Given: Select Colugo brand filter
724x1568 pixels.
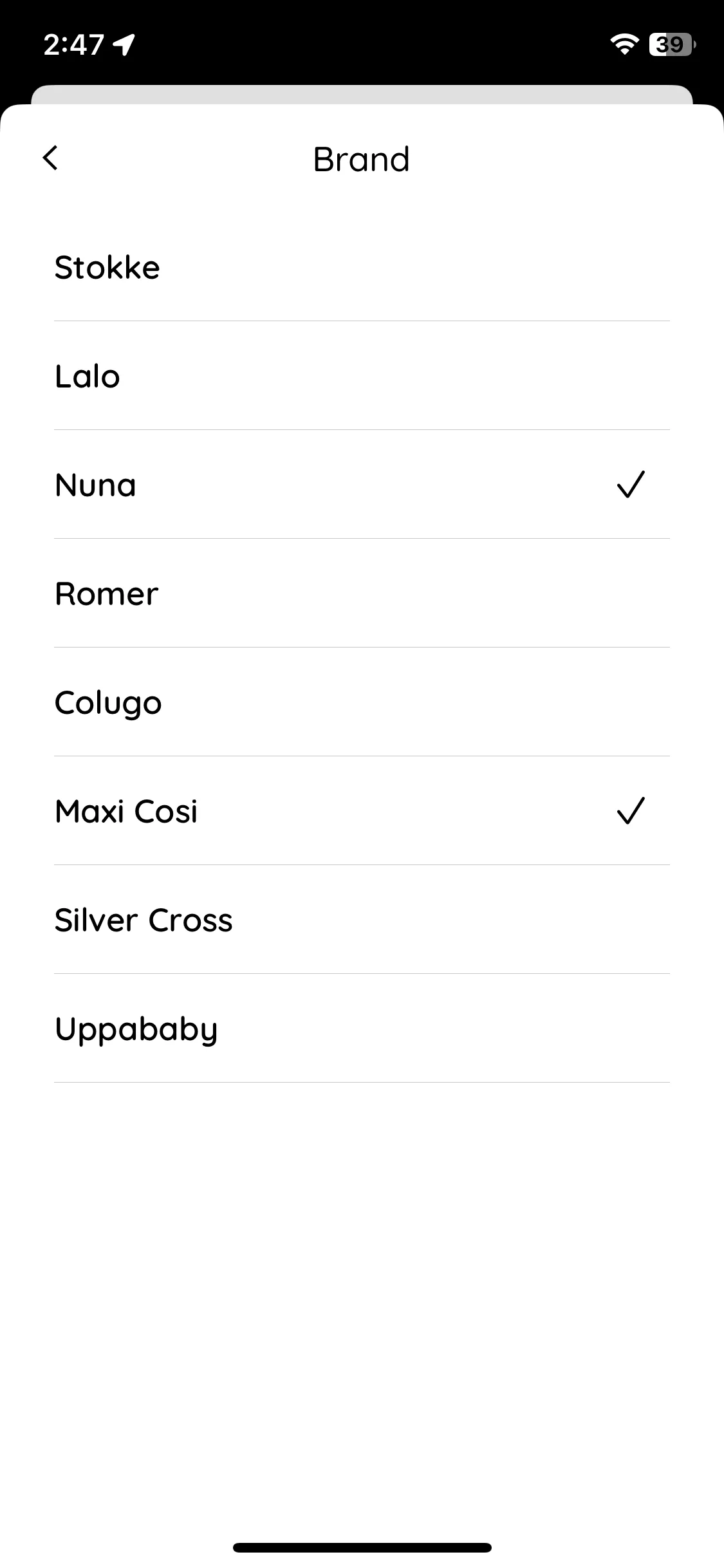Looking at the screenshot, I should (362, 702).
